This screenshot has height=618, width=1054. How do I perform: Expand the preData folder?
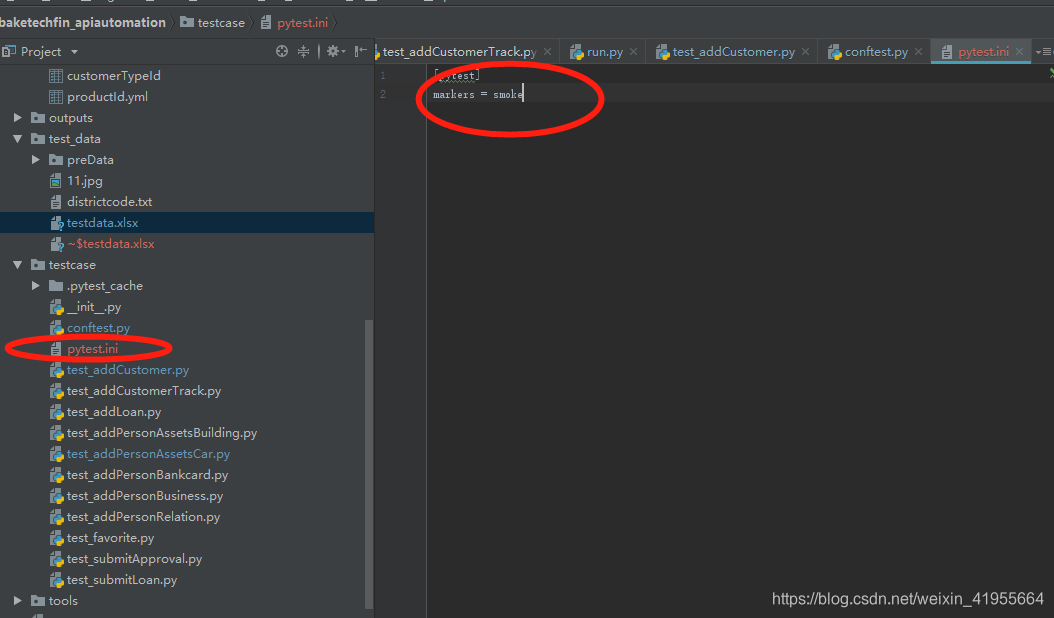36,159
